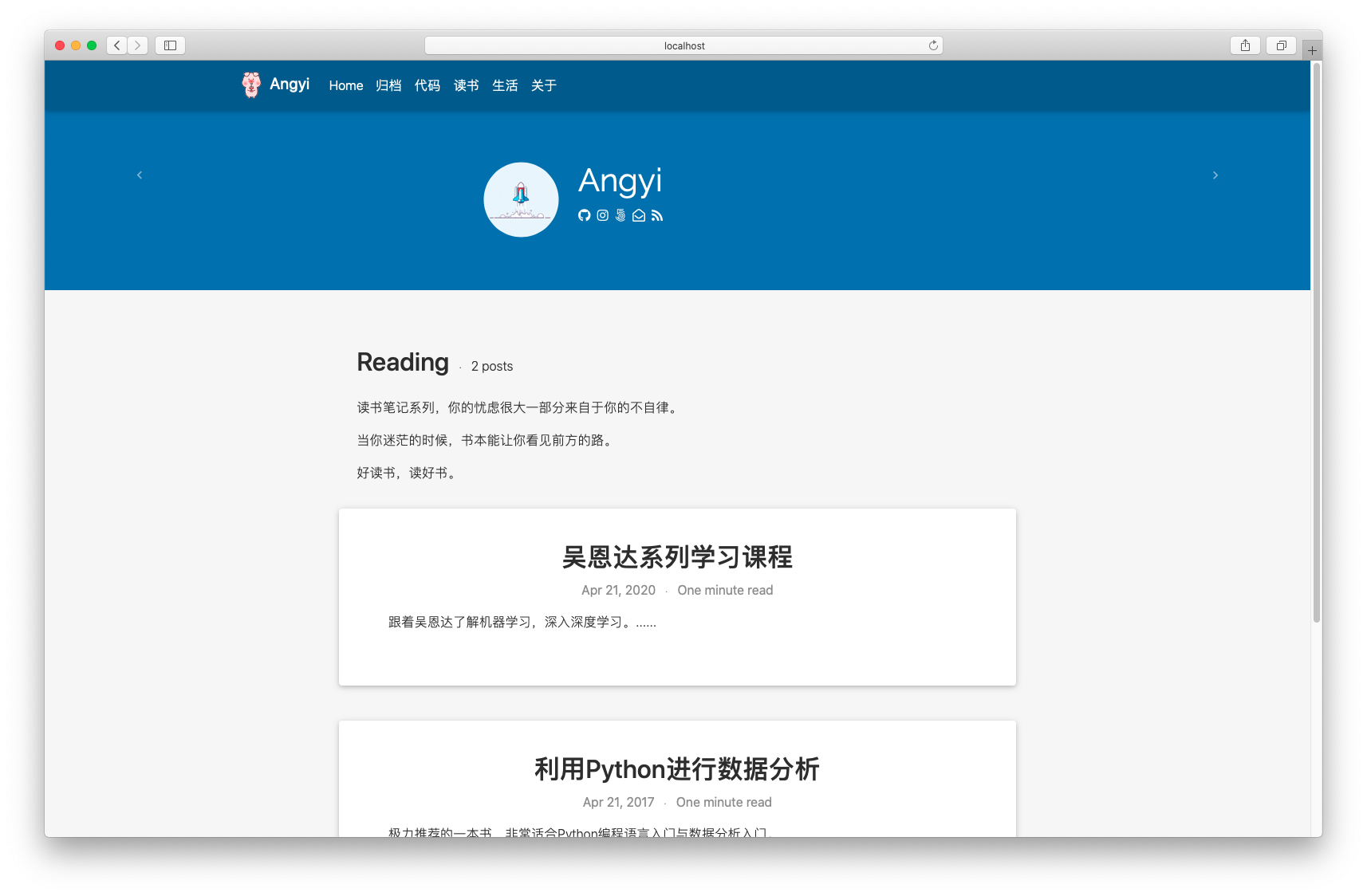The height and width of the screenshot is (896, 1367).
Task: Click the localhost address bar
Action: pos(683,45)
